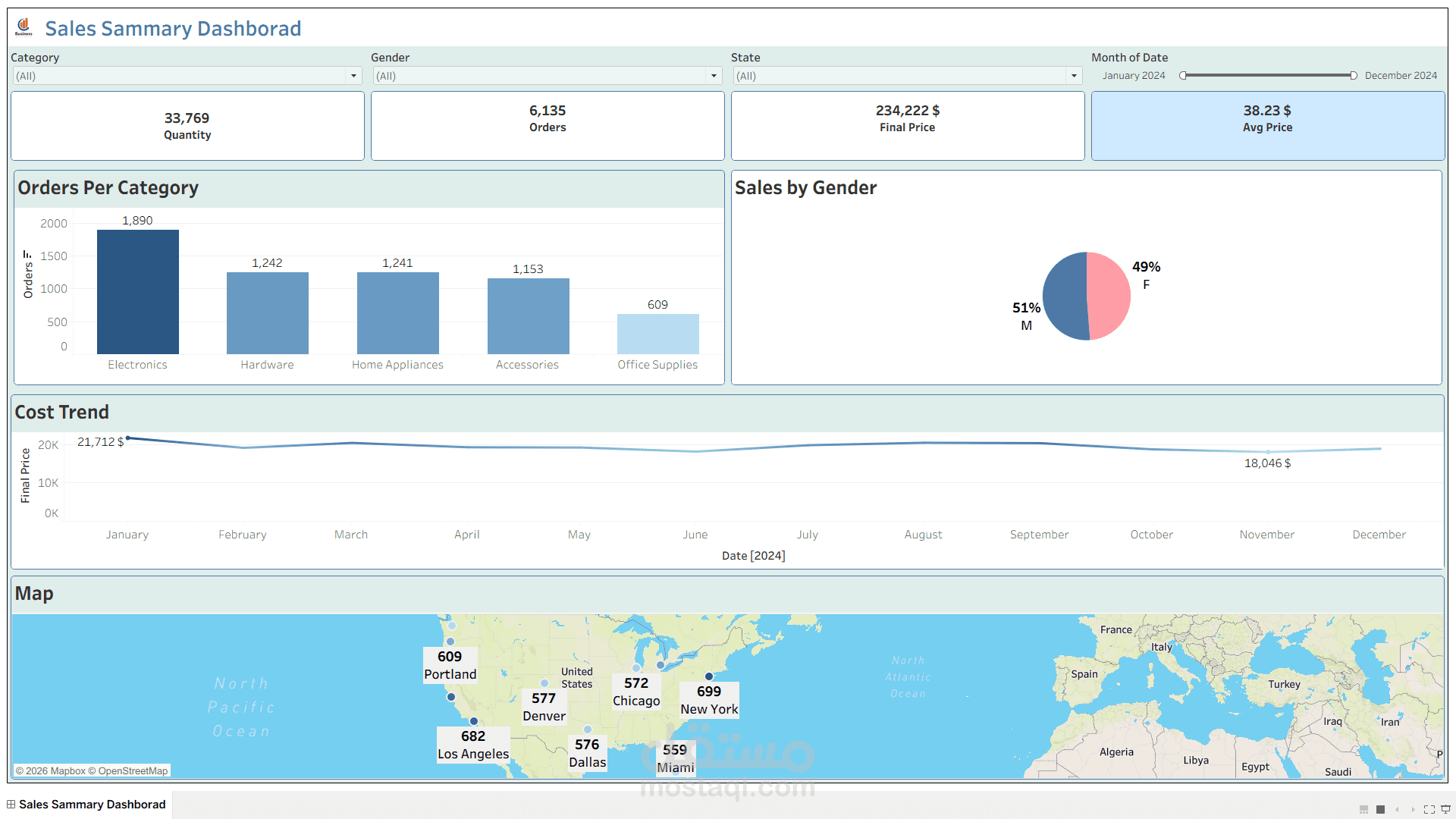Click the 51% M pie label
This screenshot has width=1456, height=819.
(1026, 316)
